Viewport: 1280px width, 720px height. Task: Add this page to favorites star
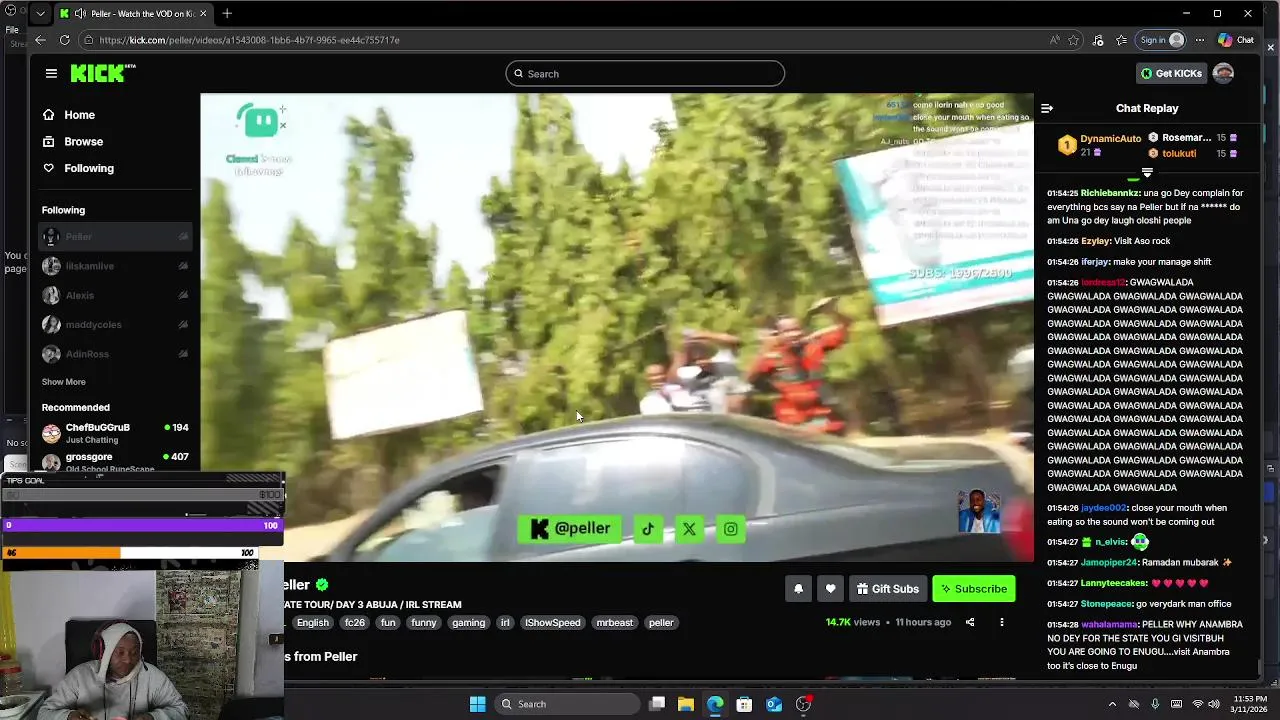pos(1074,40)
